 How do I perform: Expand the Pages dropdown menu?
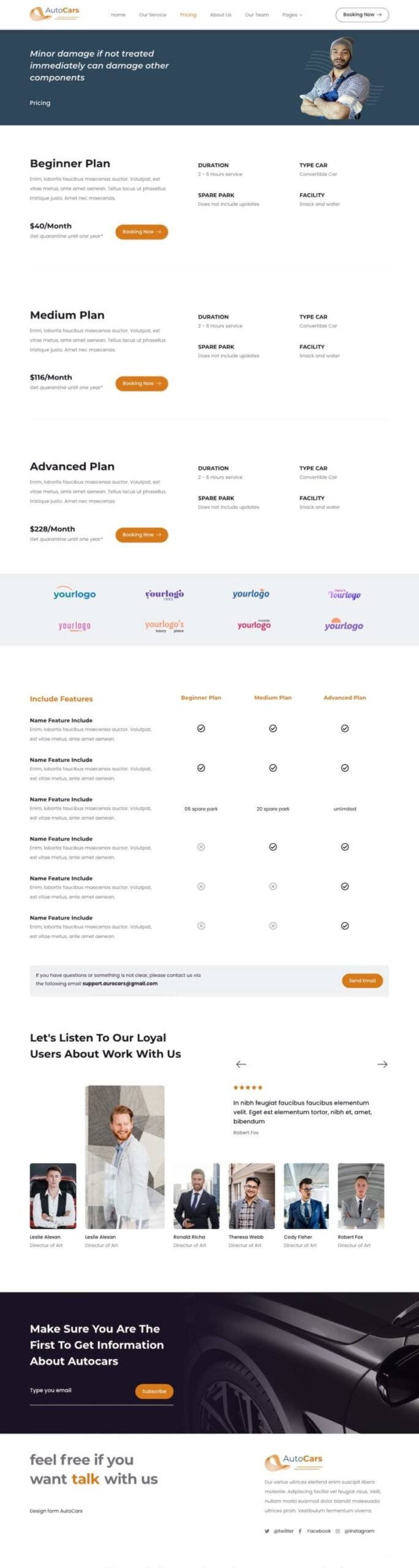point(292,15)
